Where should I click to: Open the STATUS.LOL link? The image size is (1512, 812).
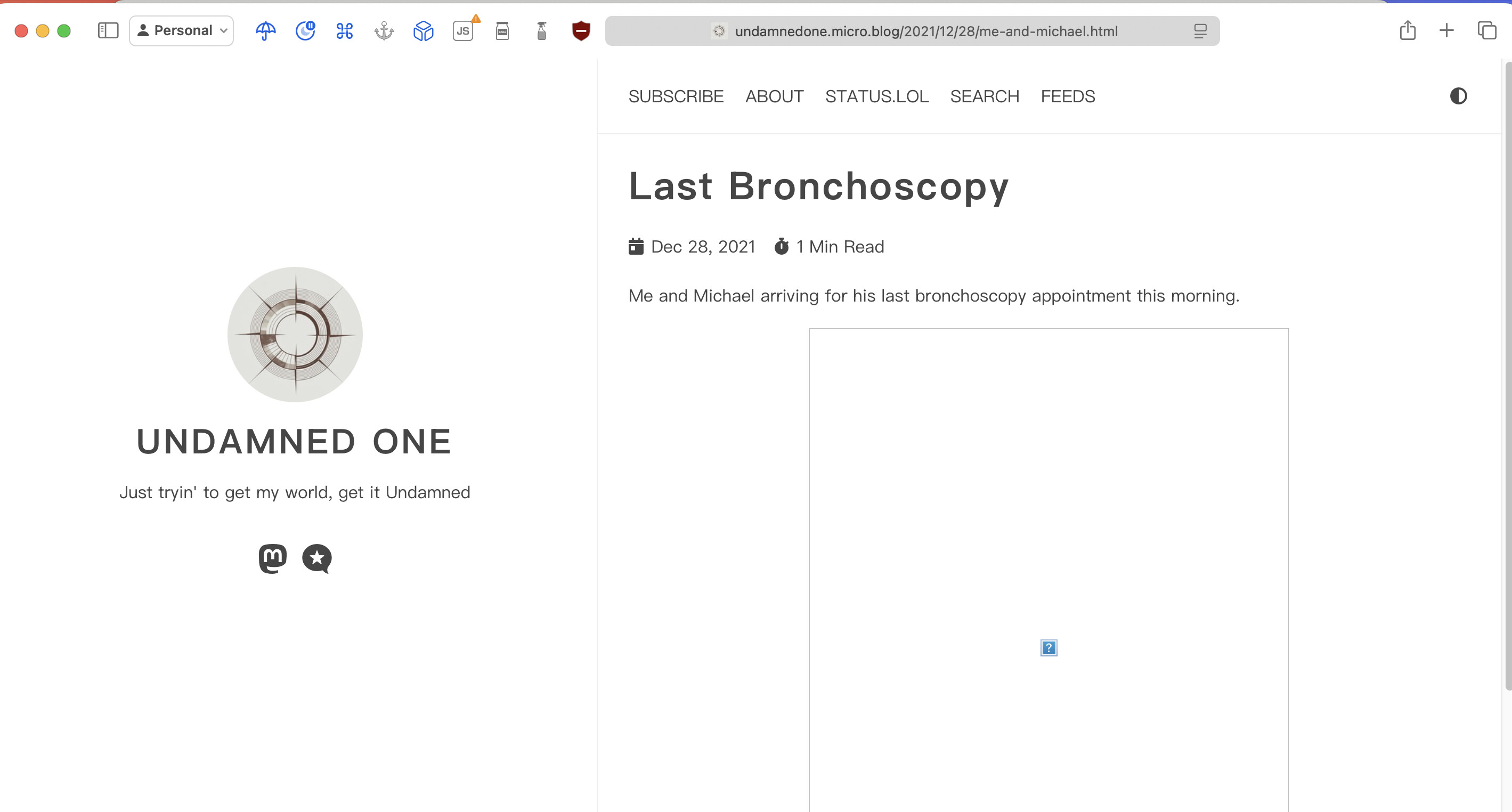(x=876, y=96)
